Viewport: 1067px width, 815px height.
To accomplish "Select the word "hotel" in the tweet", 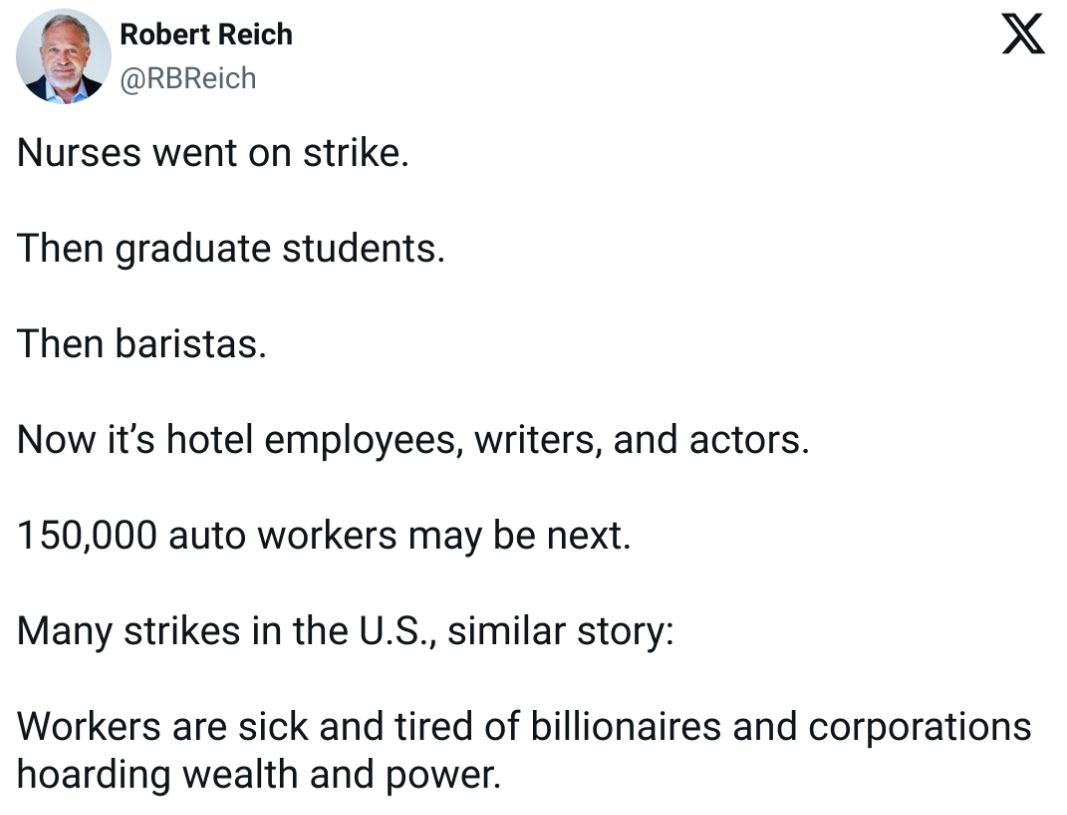I will pyautogui.click(x=210, y=439).
